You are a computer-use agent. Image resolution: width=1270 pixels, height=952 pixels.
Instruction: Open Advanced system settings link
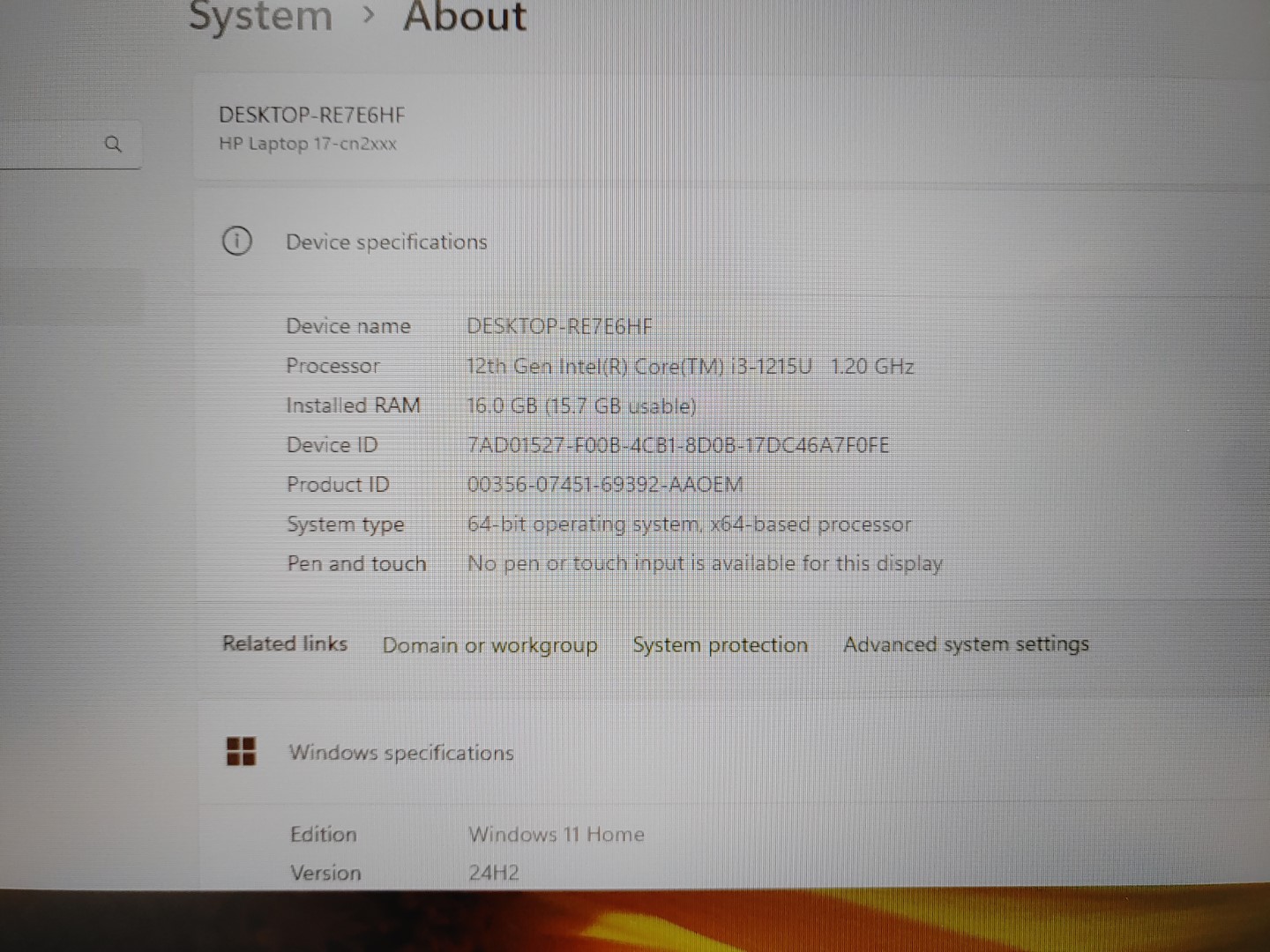point(966,644)
